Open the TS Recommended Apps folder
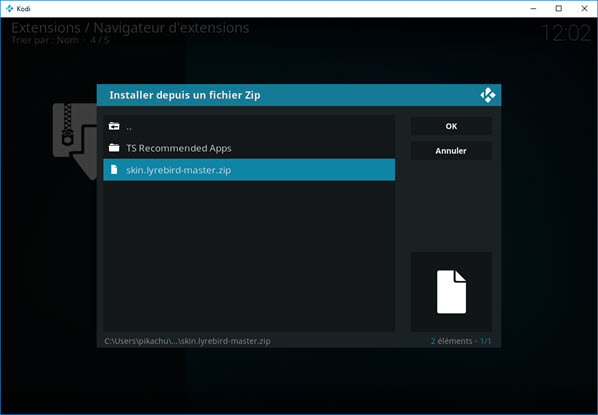Viewport: 598px width, 415px height. 249,148
